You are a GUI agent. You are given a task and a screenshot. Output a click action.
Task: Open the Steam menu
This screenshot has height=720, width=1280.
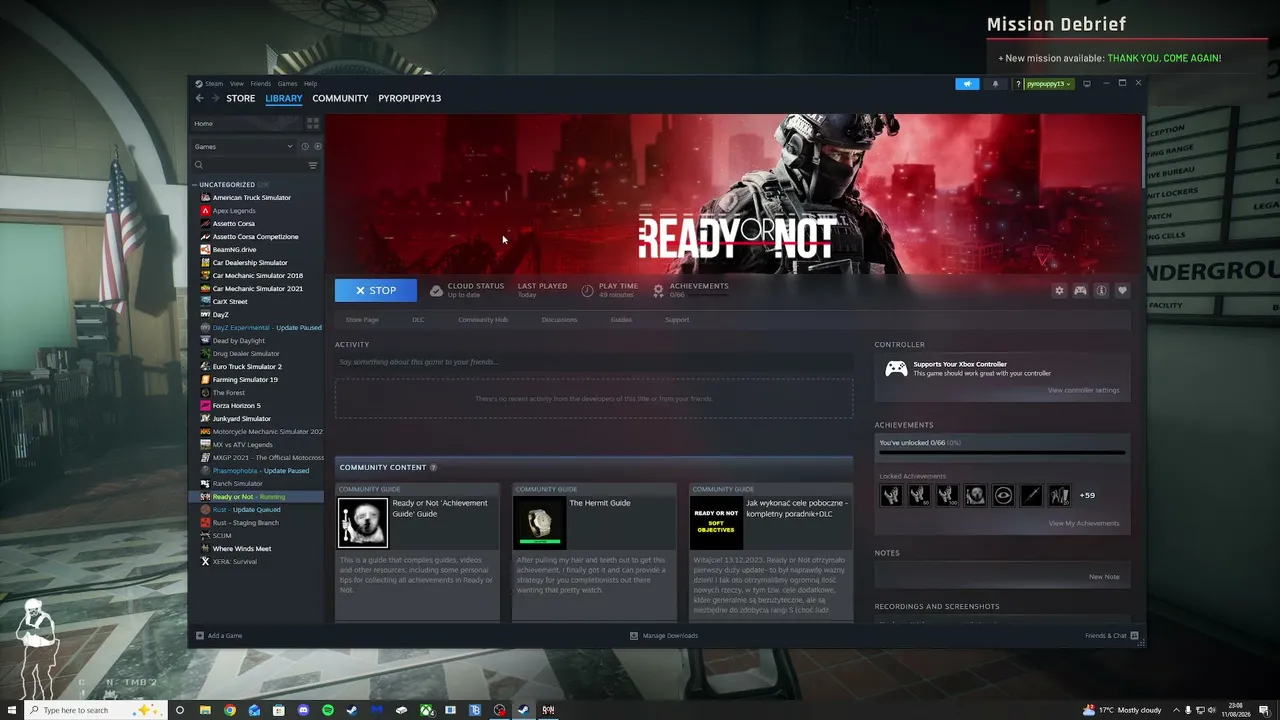214,84
